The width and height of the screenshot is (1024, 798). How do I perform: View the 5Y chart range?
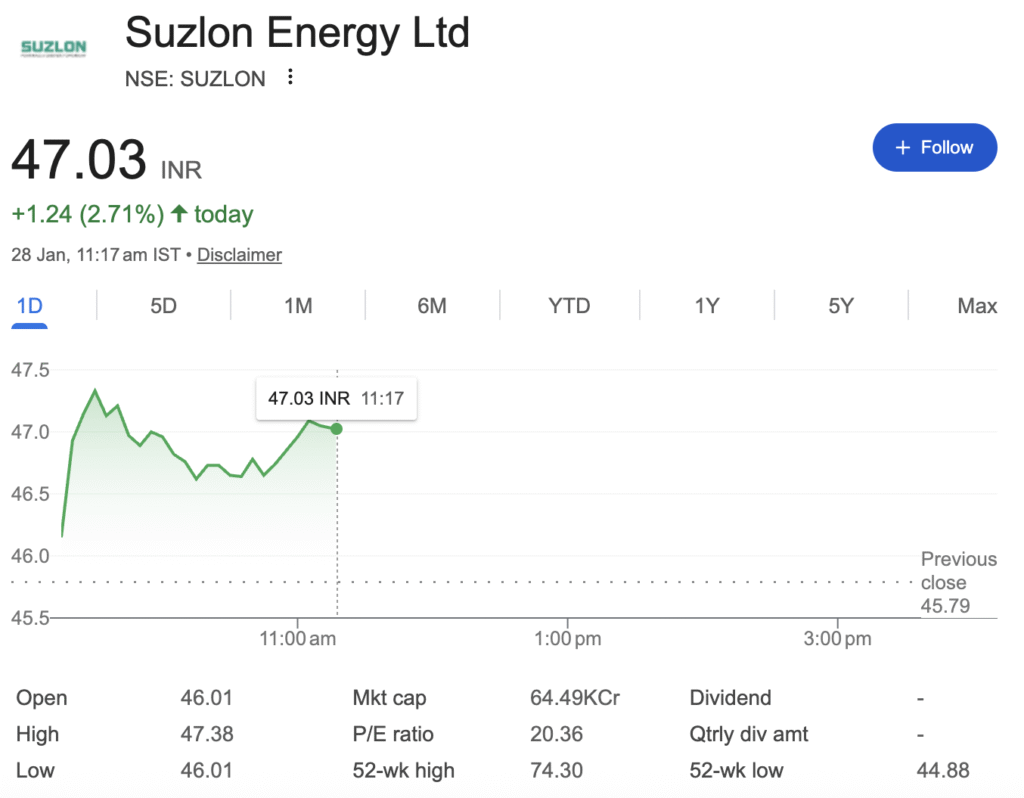pyautogui.click(x=841, y=306)
